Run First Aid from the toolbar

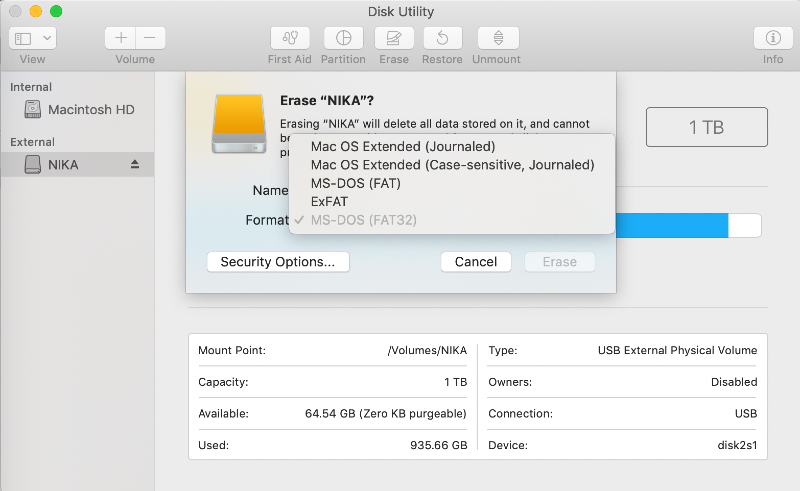pyautogui.click(x=290, y=38)
